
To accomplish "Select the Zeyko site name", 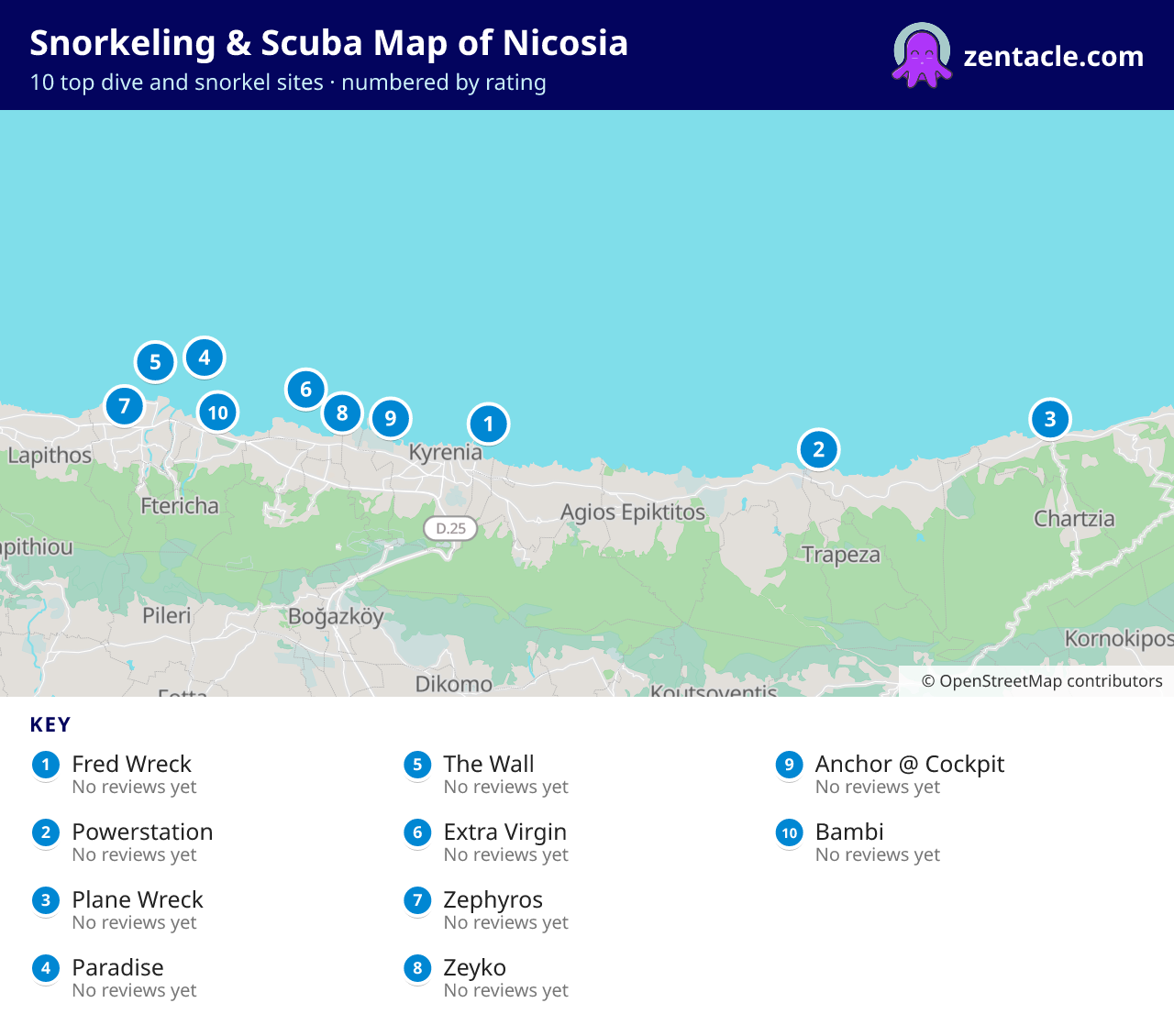I will click(474, 967).
